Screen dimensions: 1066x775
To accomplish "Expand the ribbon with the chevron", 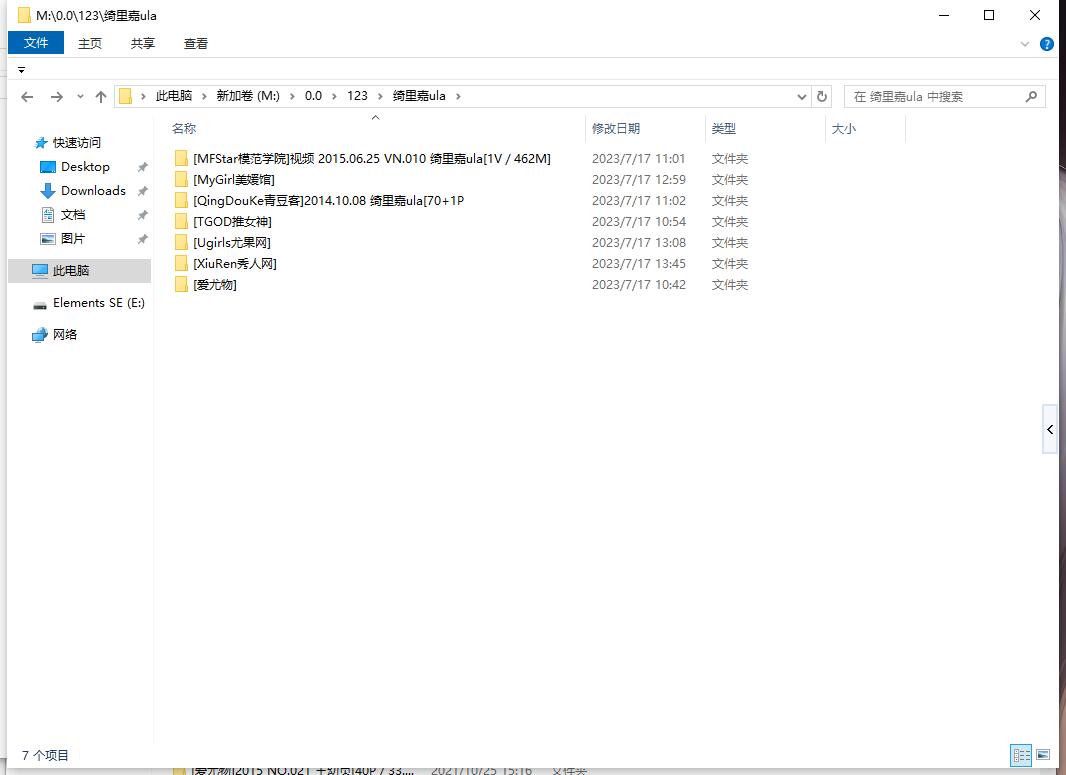I will click(x=1025, y=44).
